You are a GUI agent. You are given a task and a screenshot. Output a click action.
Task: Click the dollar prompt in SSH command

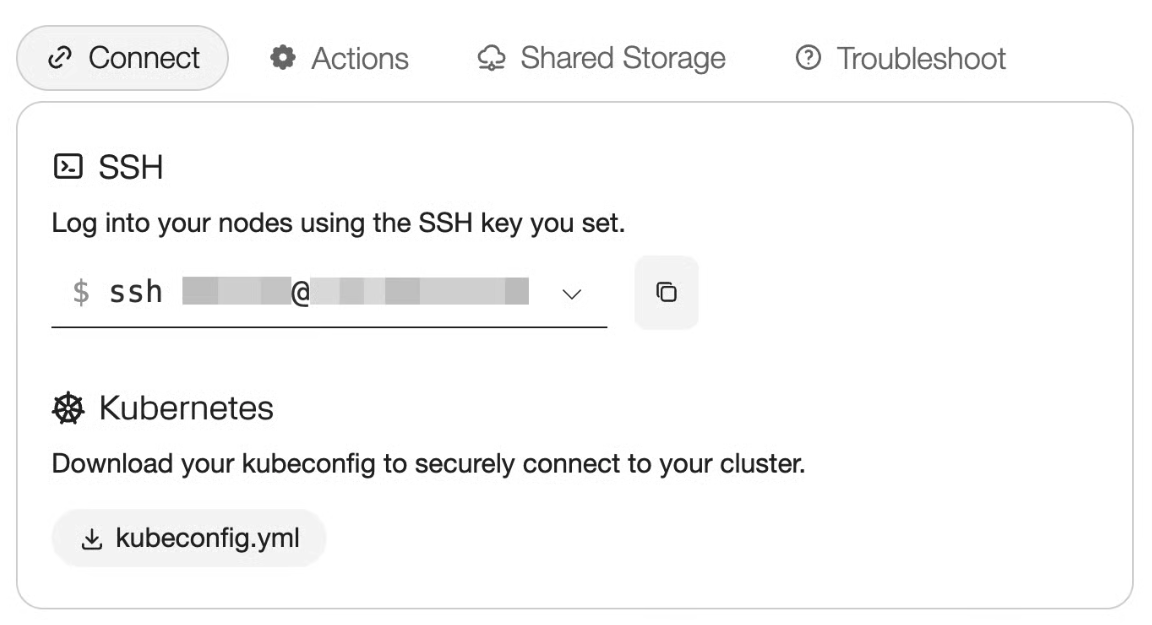point(81,293)
